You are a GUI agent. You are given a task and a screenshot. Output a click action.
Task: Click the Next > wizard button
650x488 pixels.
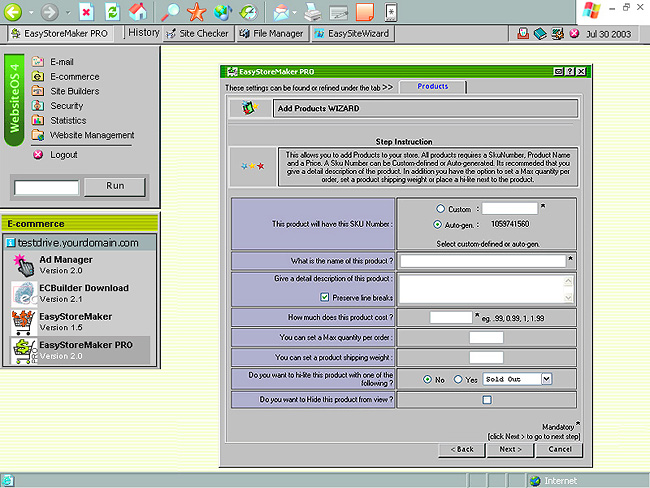click(x=510, y=450)
